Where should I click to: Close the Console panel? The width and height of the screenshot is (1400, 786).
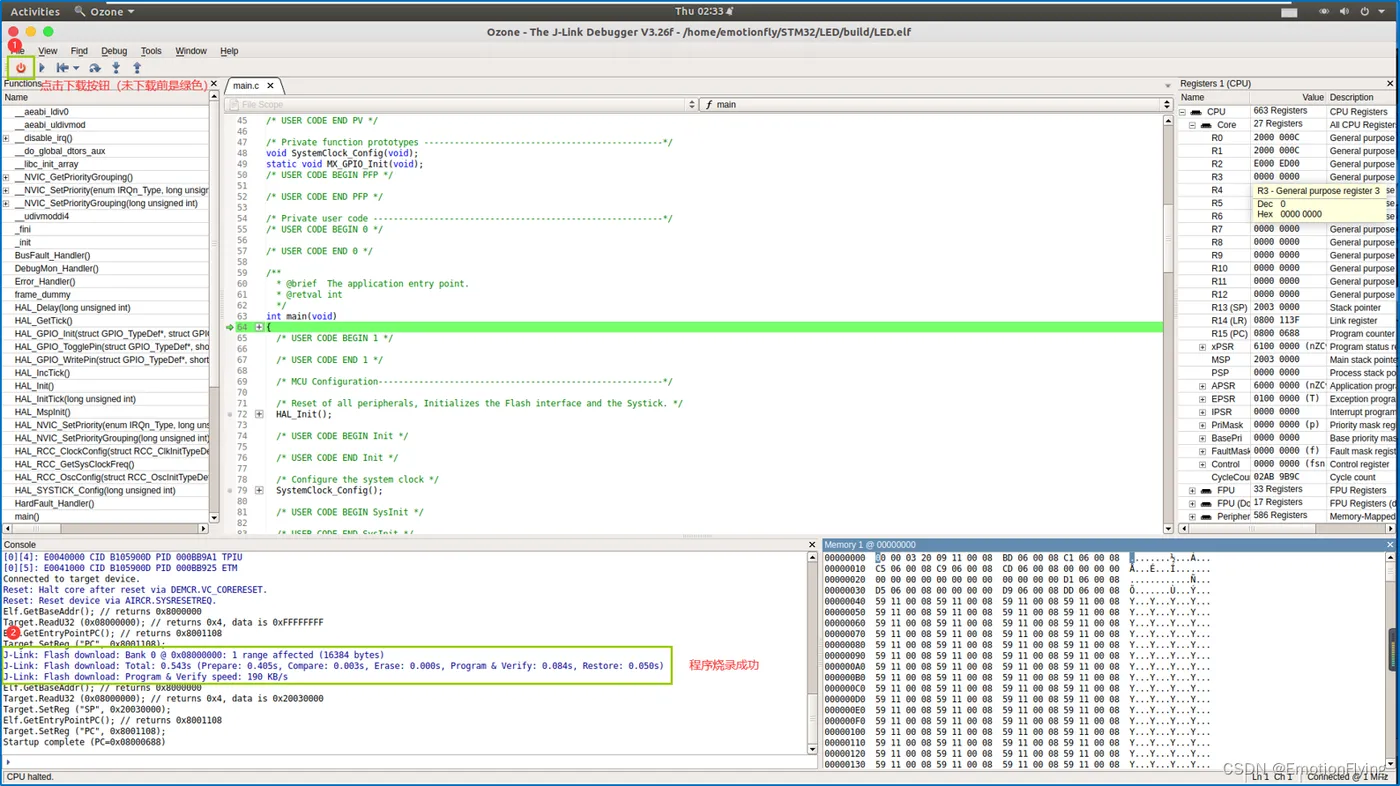(x=812, y=545)
